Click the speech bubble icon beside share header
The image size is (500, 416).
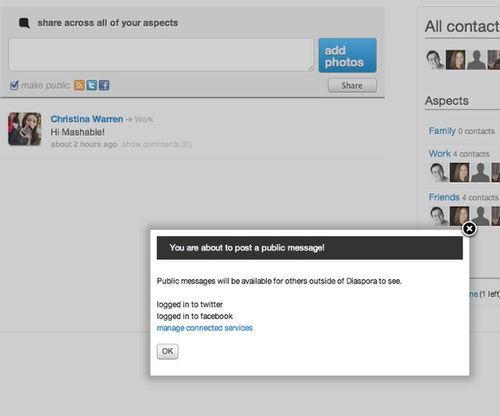[x=24, y=23]
